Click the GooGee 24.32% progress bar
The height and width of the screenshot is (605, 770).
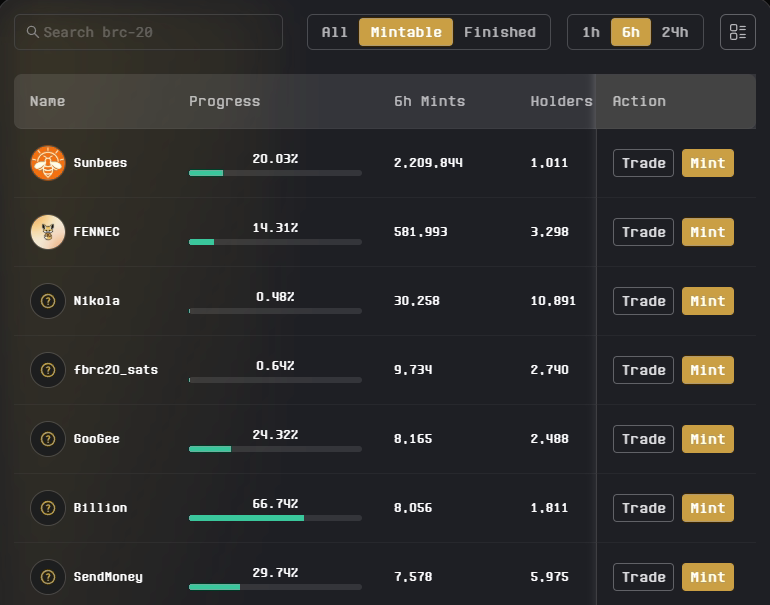click(275, 449)
